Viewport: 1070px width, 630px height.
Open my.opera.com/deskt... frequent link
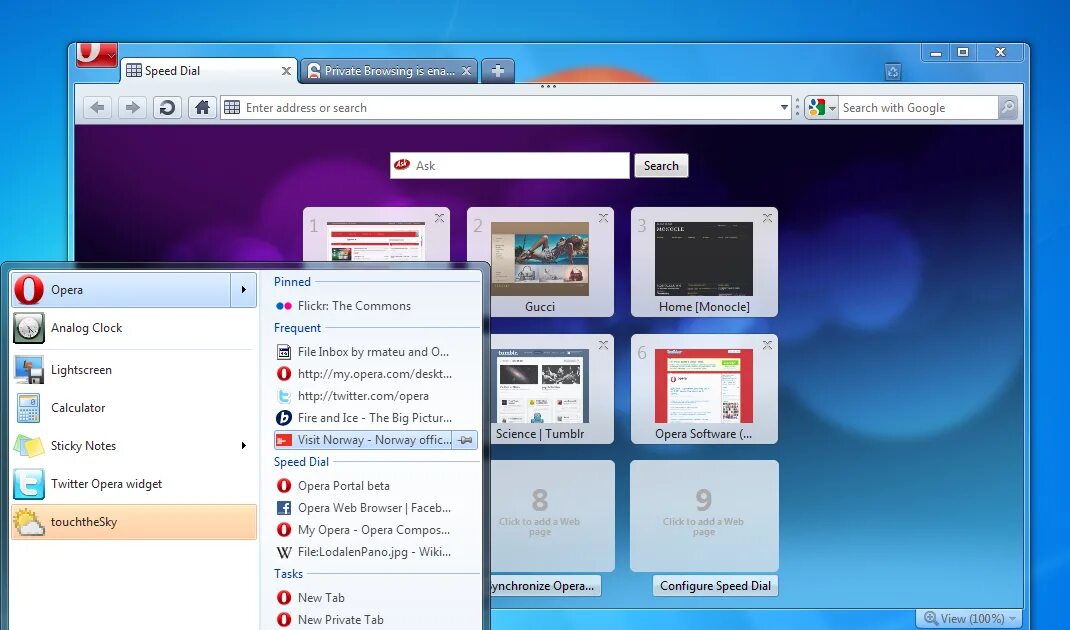[376, 373]
